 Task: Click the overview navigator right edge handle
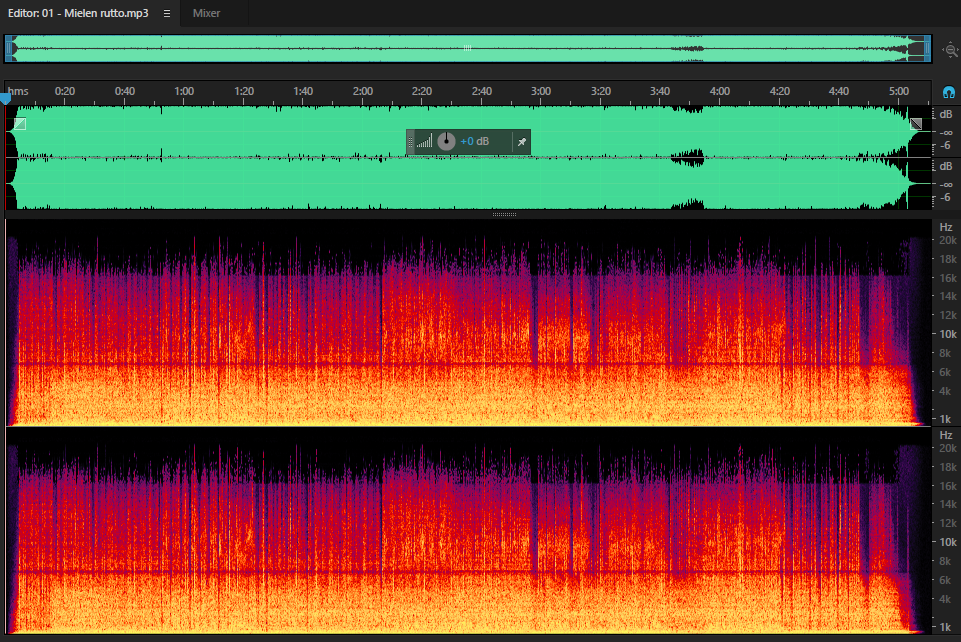[927, 48]
